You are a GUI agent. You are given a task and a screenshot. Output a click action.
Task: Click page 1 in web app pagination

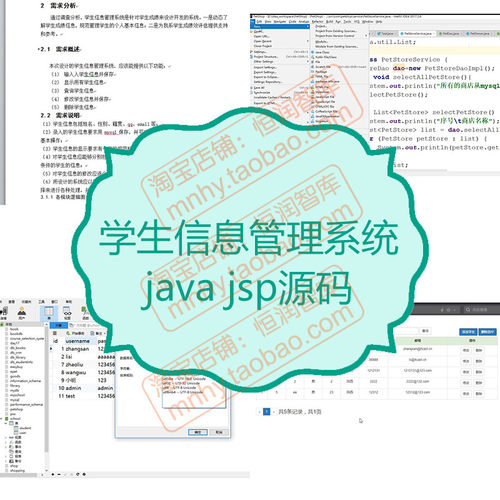[x=267, y=412]
